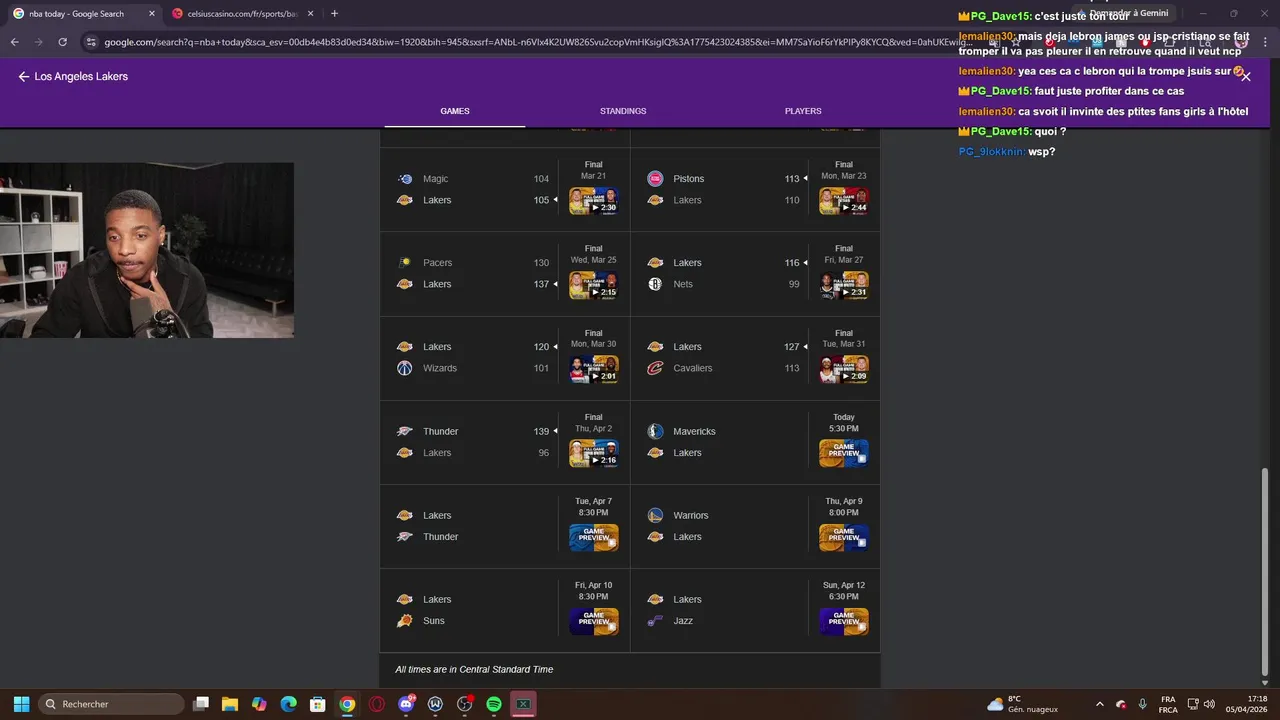This screenshot has height=720, width=1280.
Task: Click the Rechercher taskbar search box
Action: [x=111, y=704]
